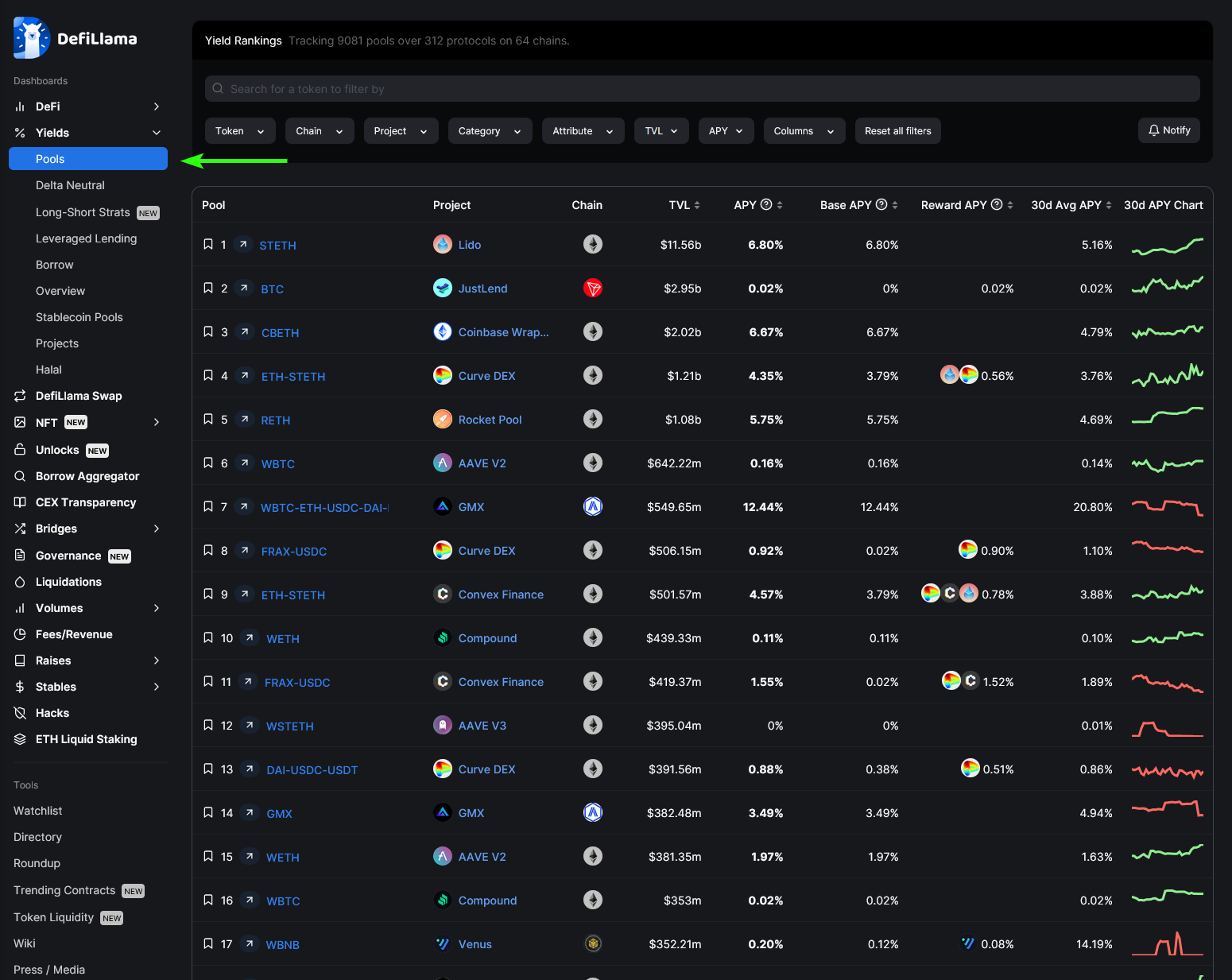This screenshot has width=1232, height=980.
Task: Bookmark the GMX pool in row 14
Action: (x=208, y=813)
